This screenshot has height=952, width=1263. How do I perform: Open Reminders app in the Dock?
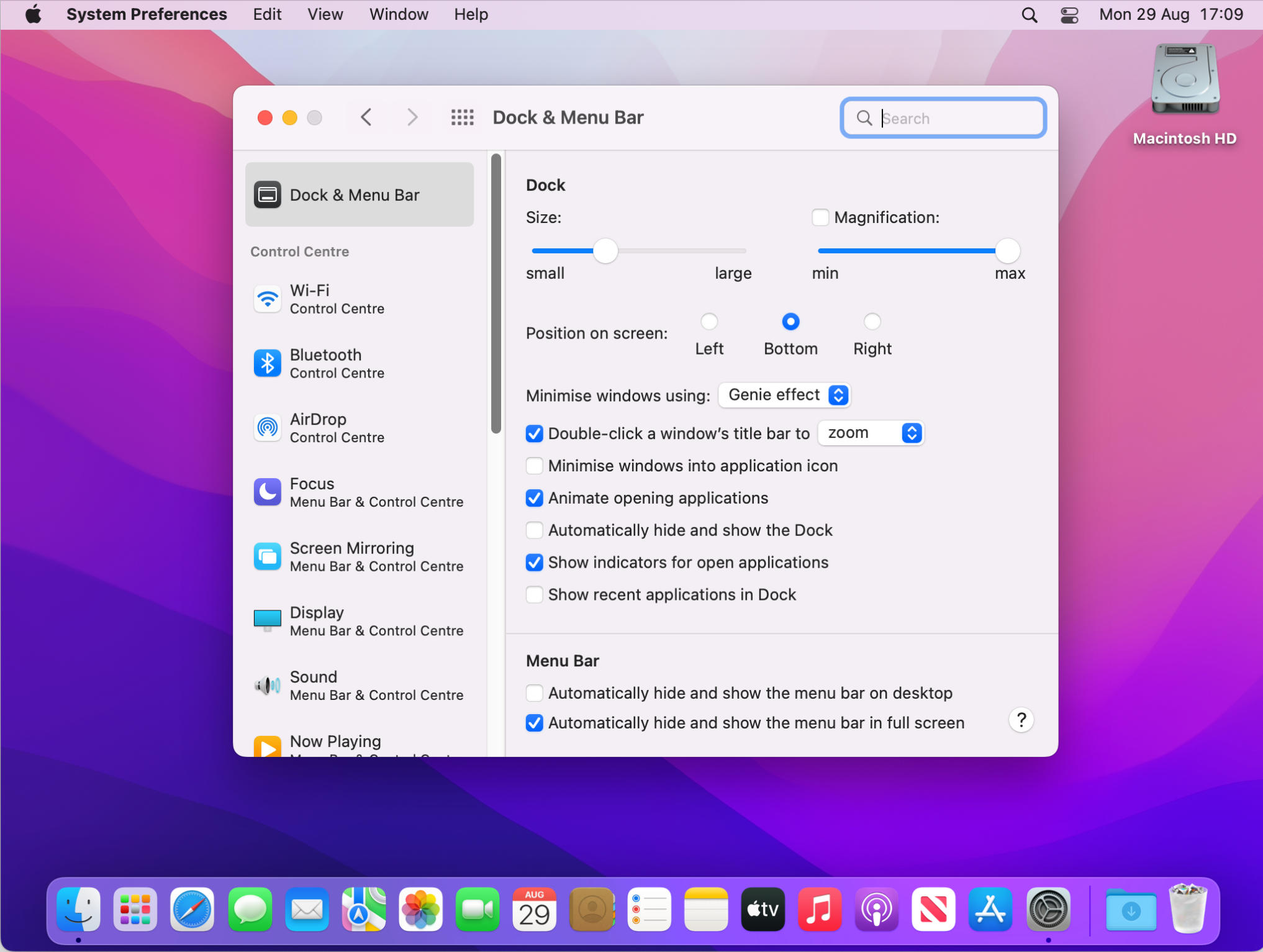(x=649, y=910)
